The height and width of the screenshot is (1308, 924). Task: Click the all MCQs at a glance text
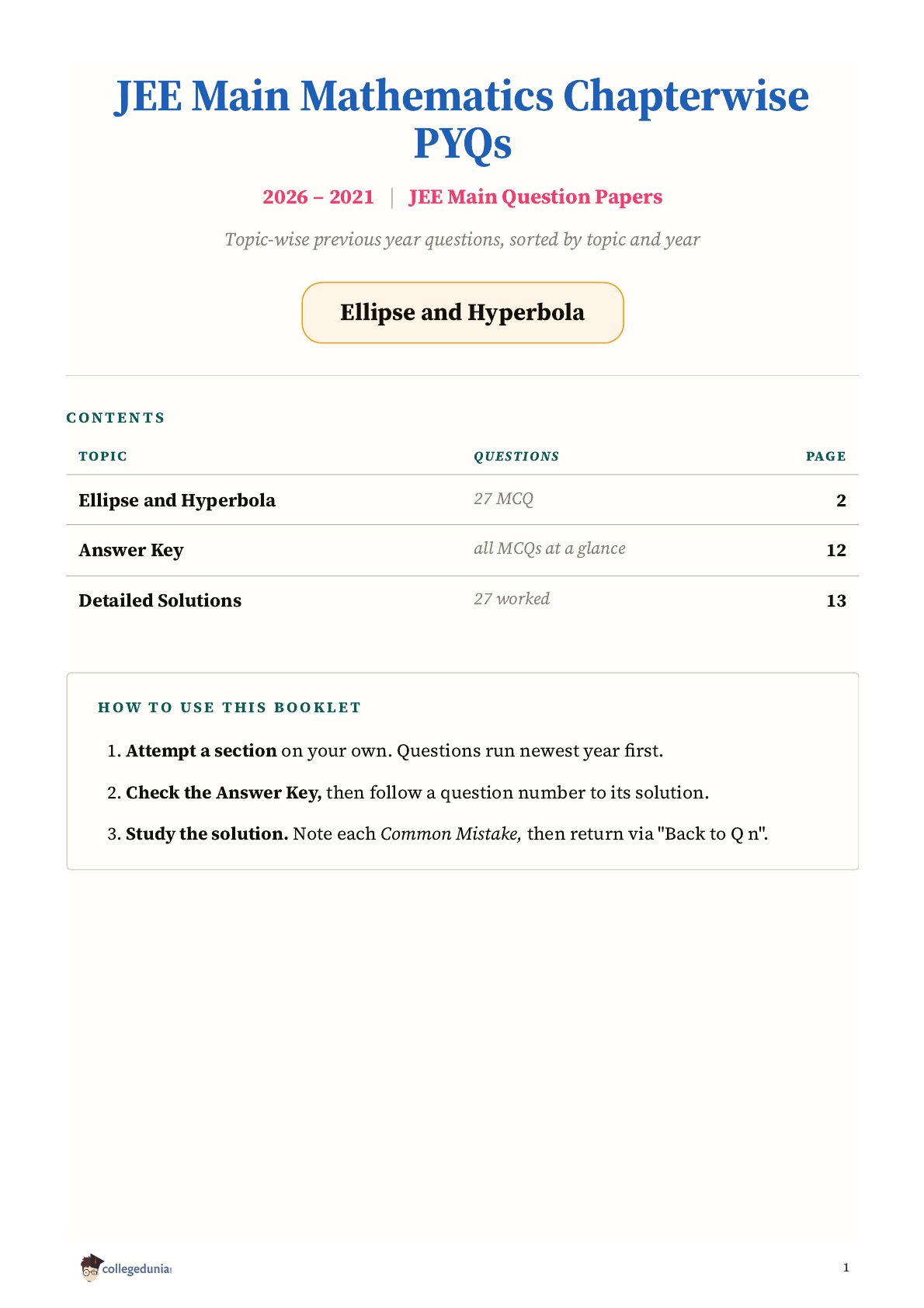(x=550, y=548)
